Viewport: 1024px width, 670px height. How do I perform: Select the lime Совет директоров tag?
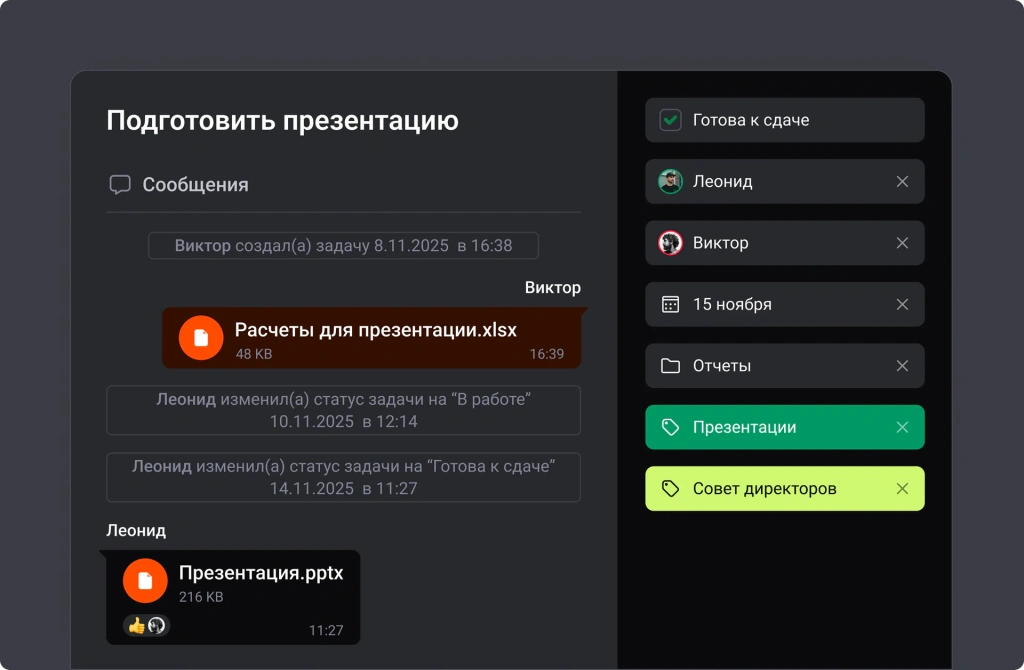(x=785, y=488)
